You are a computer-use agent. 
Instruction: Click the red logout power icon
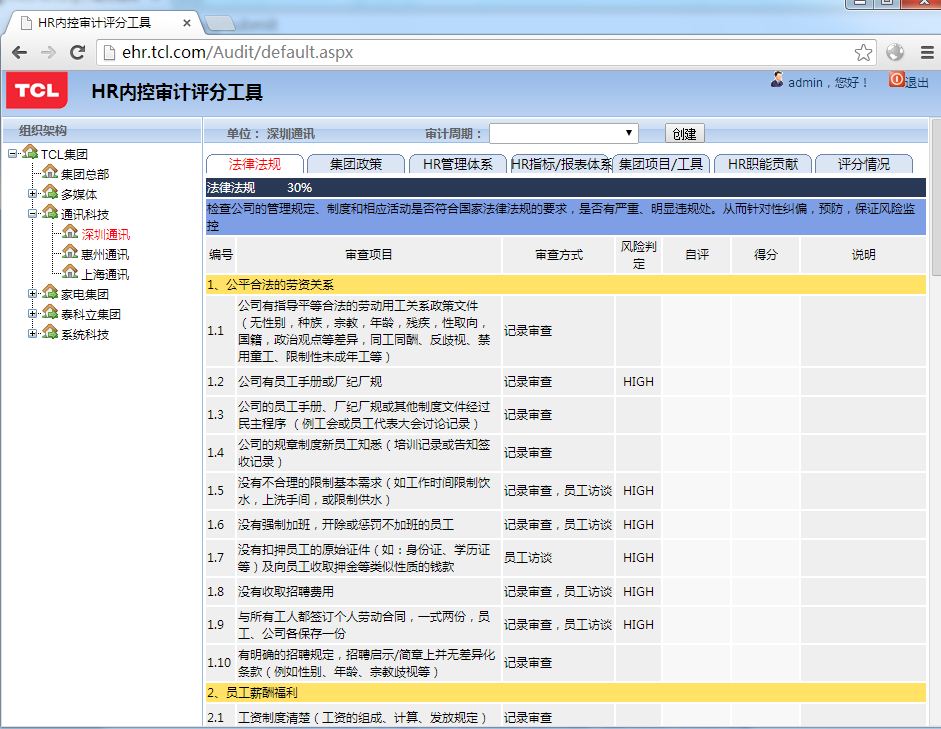(x=897, y=79)
